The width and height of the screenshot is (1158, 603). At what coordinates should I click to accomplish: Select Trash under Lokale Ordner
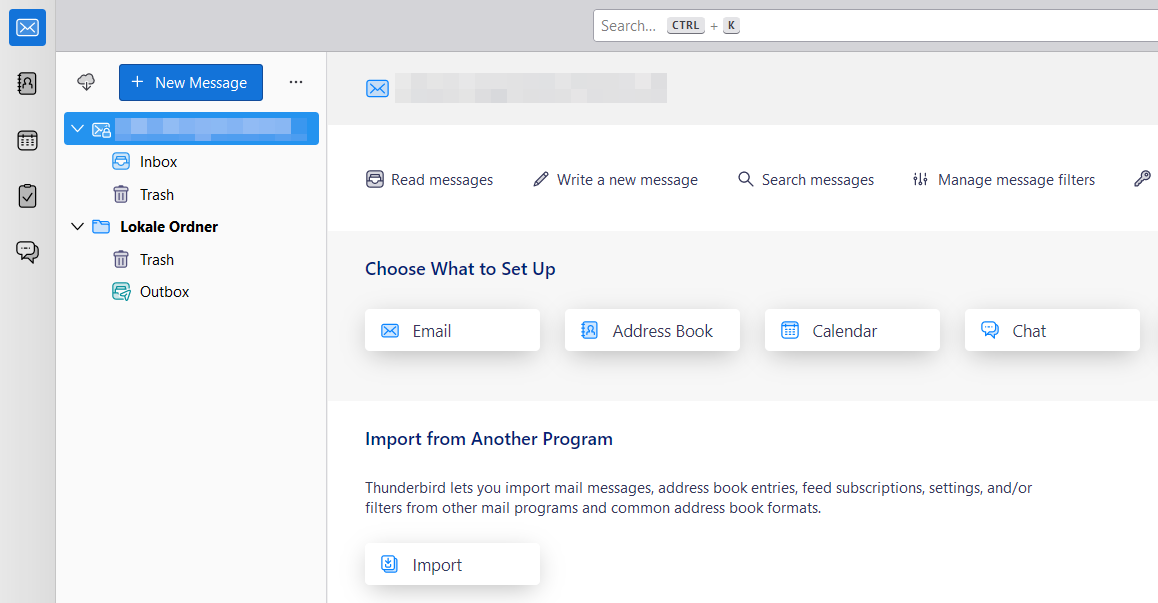(156, 260)
